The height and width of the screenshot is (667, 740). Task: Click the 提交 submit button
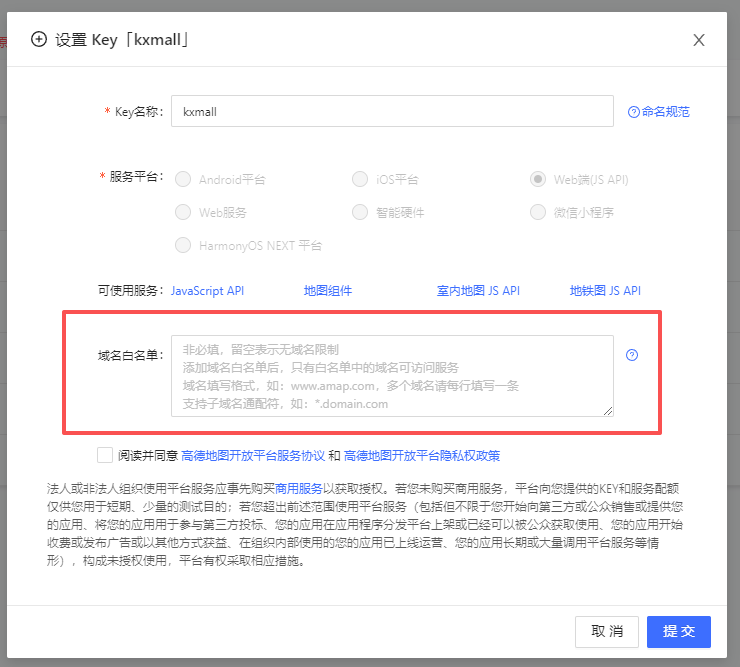678,632
